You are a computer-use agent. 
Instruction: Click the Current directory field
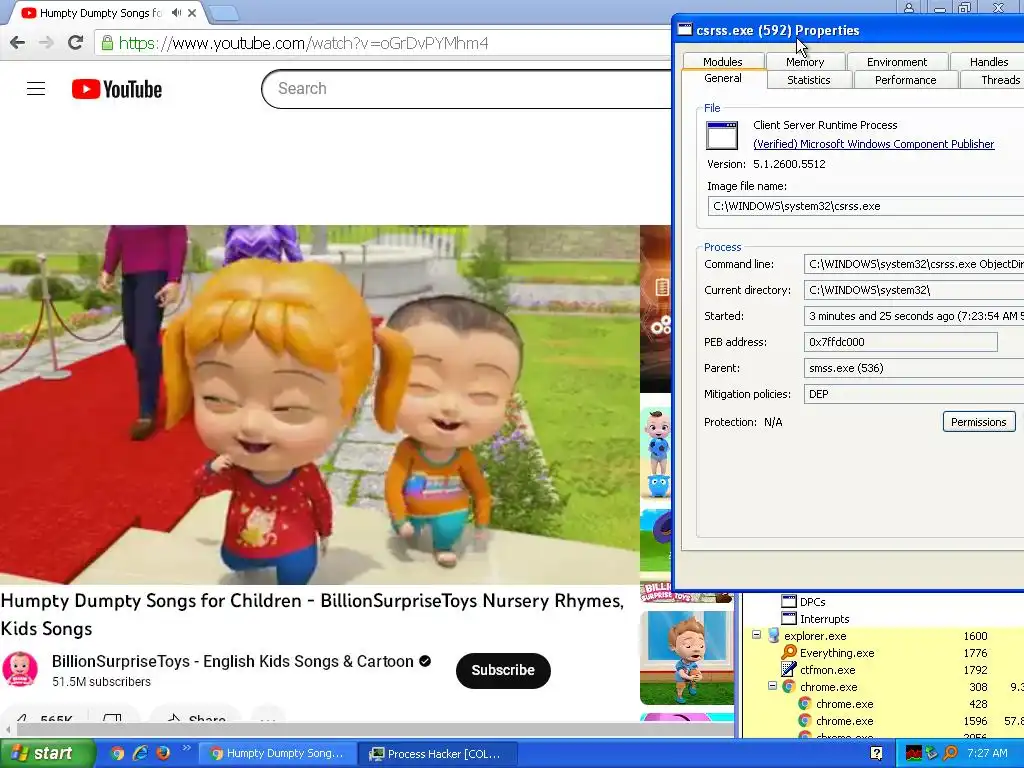tap(914, 290)
